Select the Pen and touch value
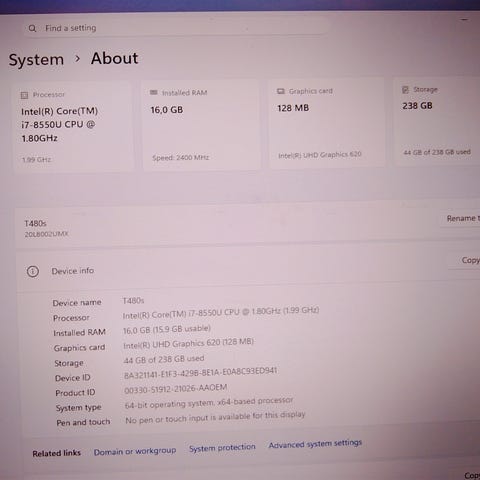Screen dimensions: 480x480 click(215, 417)
